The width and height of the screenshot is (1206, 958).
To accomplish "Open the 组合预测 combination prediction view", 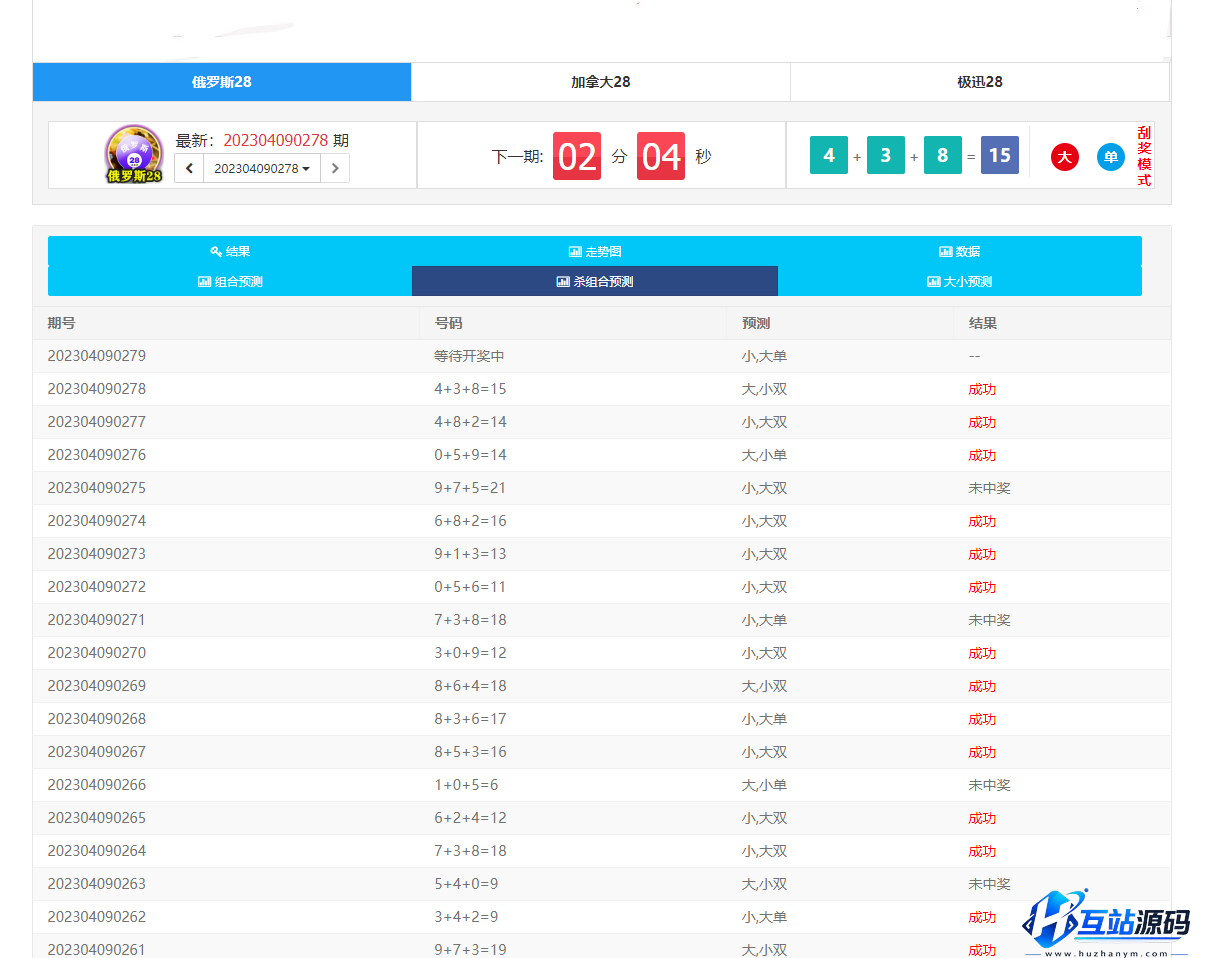I will (230, 281).
